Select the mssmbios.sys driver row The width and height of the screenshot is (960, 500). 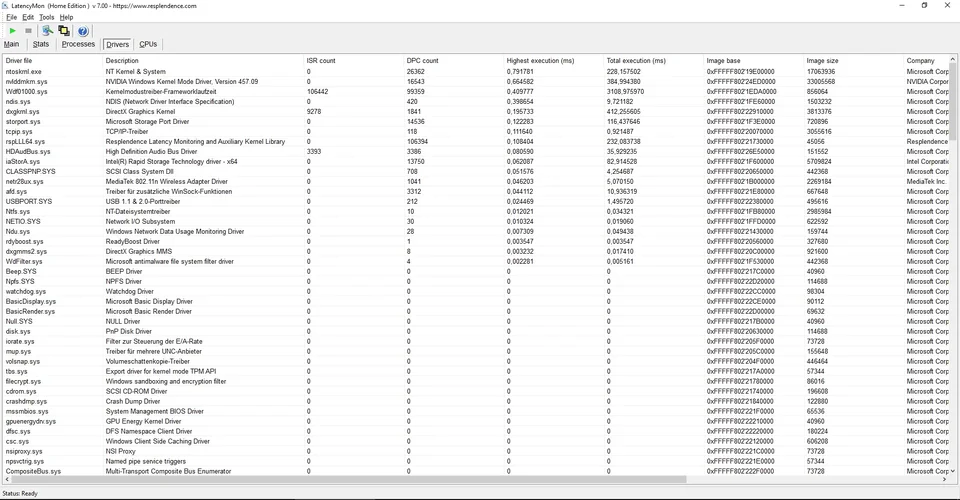476,411
